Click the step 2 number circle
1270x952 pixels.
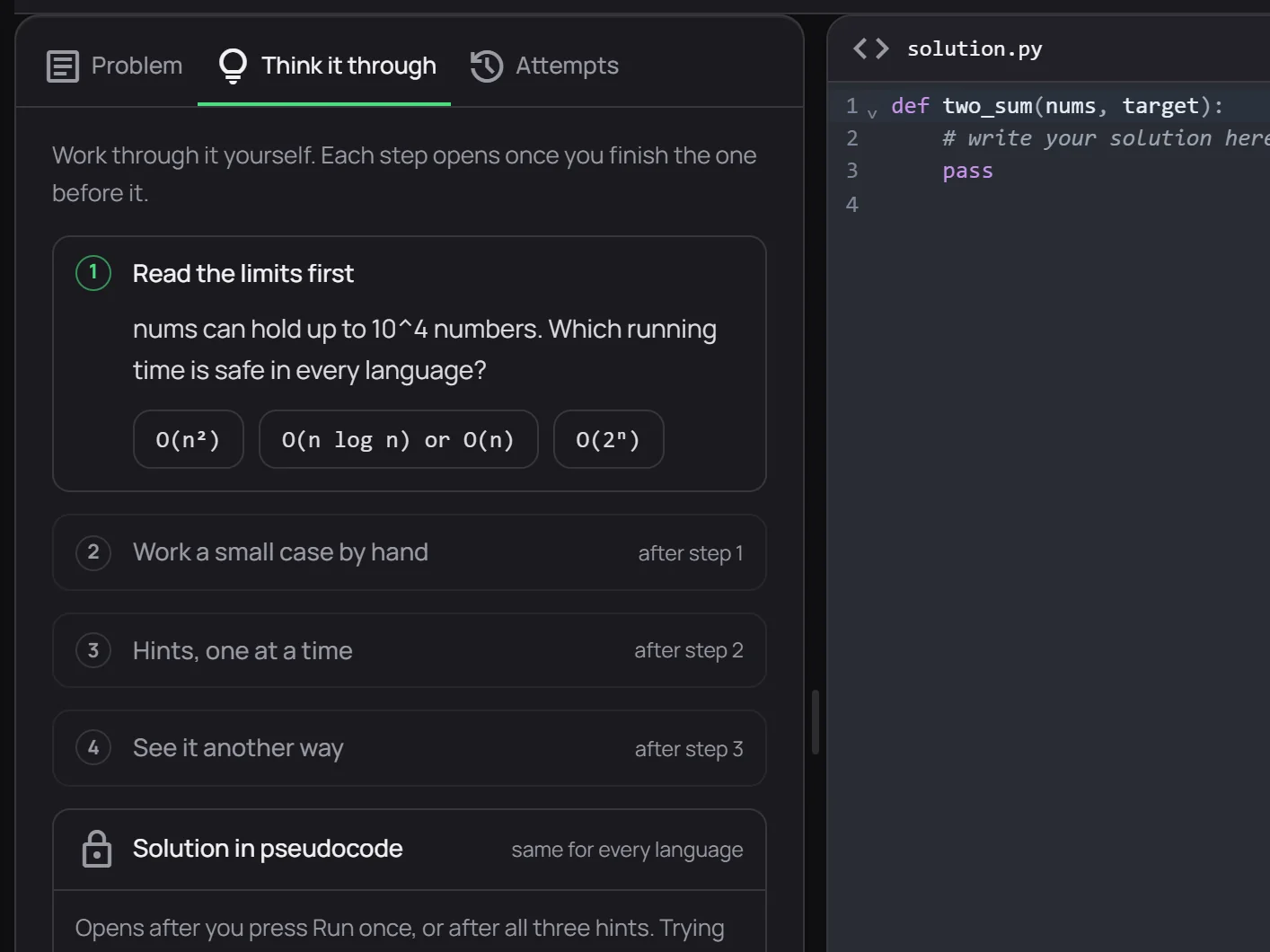93,551
